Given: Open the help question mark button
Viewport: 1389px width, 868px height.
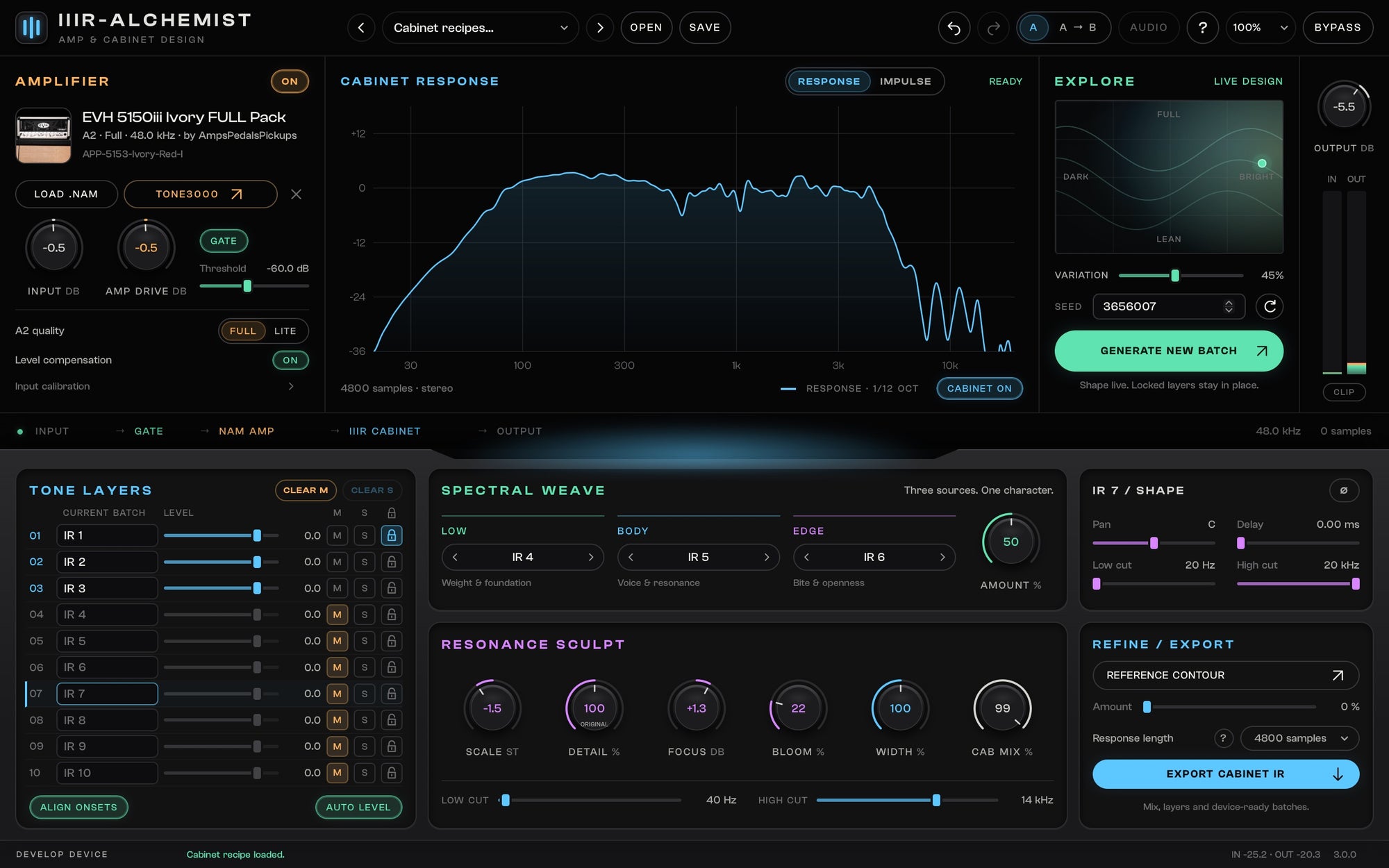Looking at the screenshot, I should (x=1203, y=28).
